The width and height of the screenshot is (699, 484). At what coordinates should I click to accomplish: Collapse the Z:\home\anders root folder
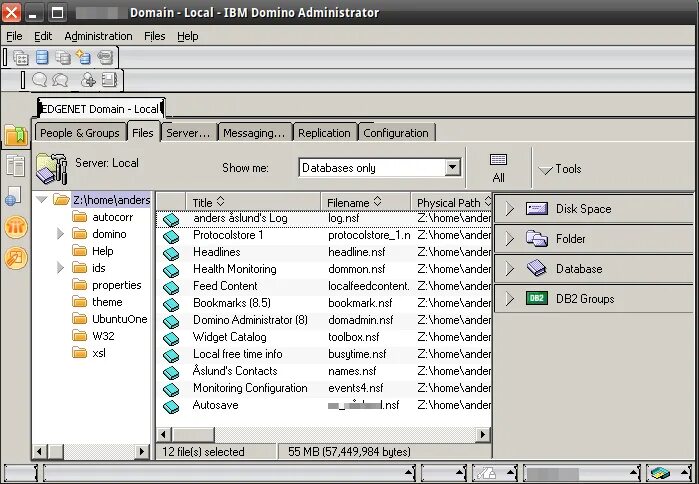click(x=42, y=200)
